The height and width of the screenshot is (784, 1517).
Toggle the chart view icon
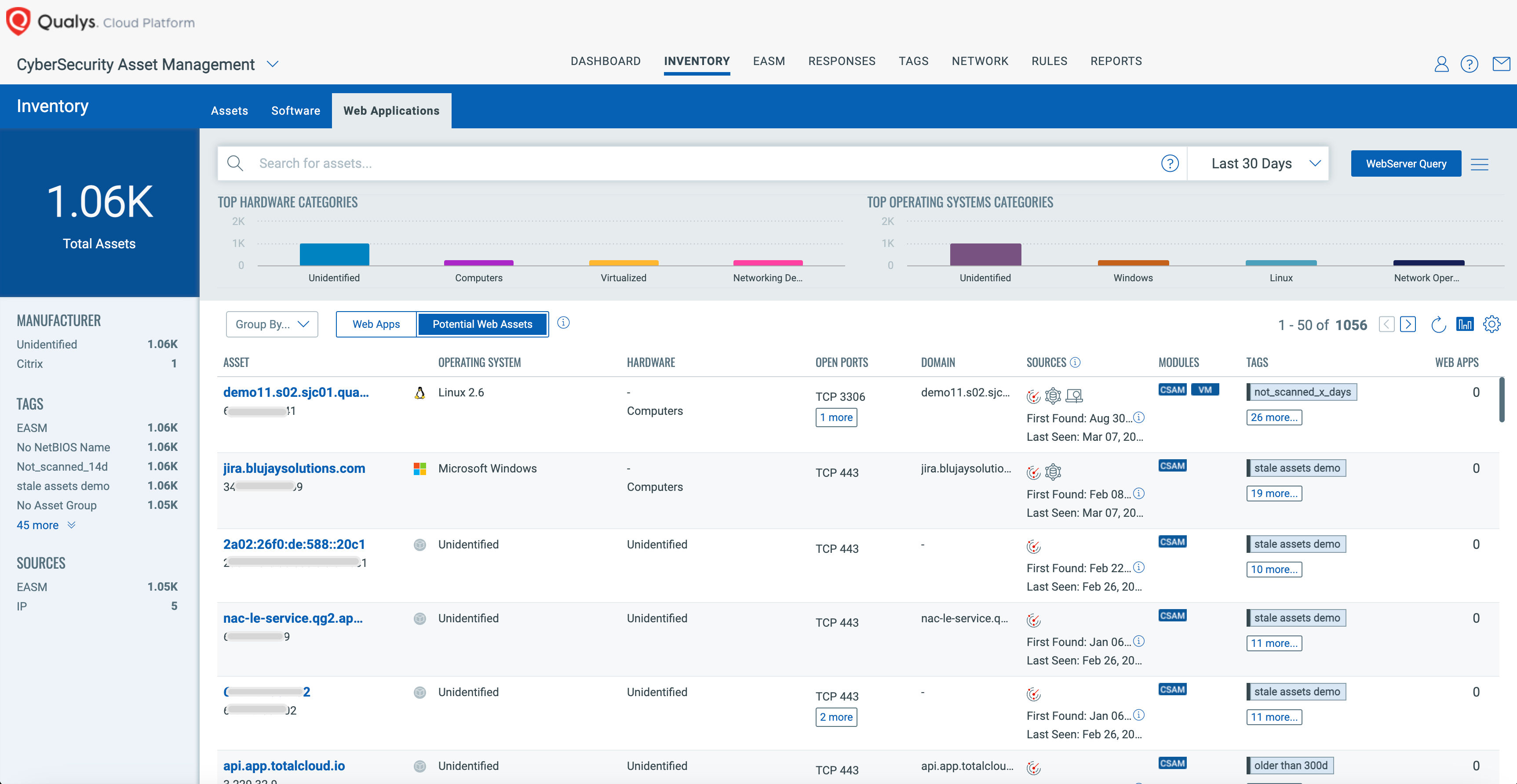(x=1465, y=324)
